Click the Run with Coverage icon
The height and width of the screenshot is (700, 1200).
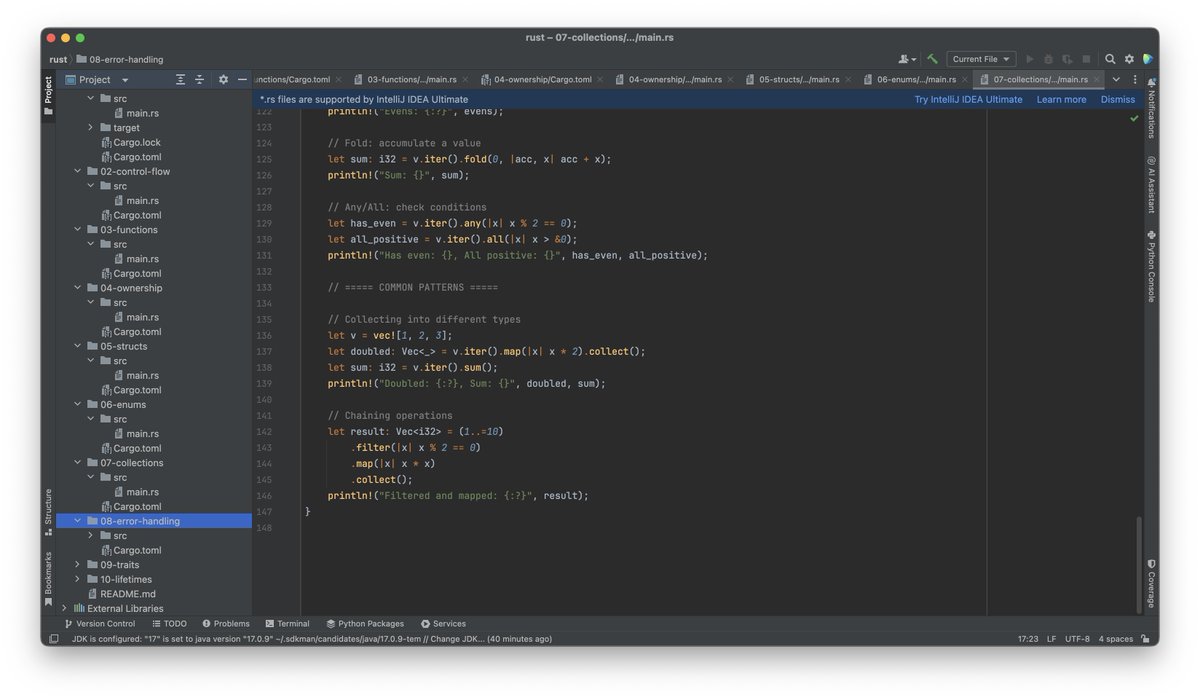point(1067,59)
